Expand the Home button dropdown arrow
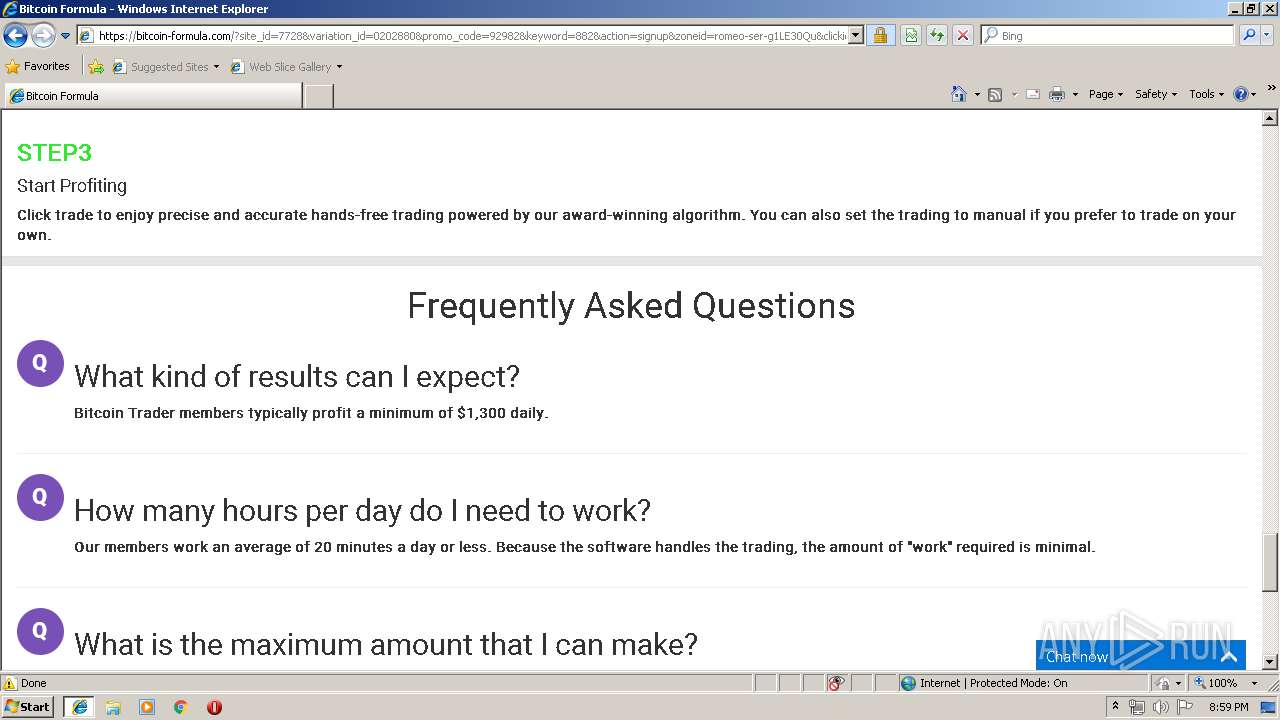The image size is (1280, 720). point(975,94)
